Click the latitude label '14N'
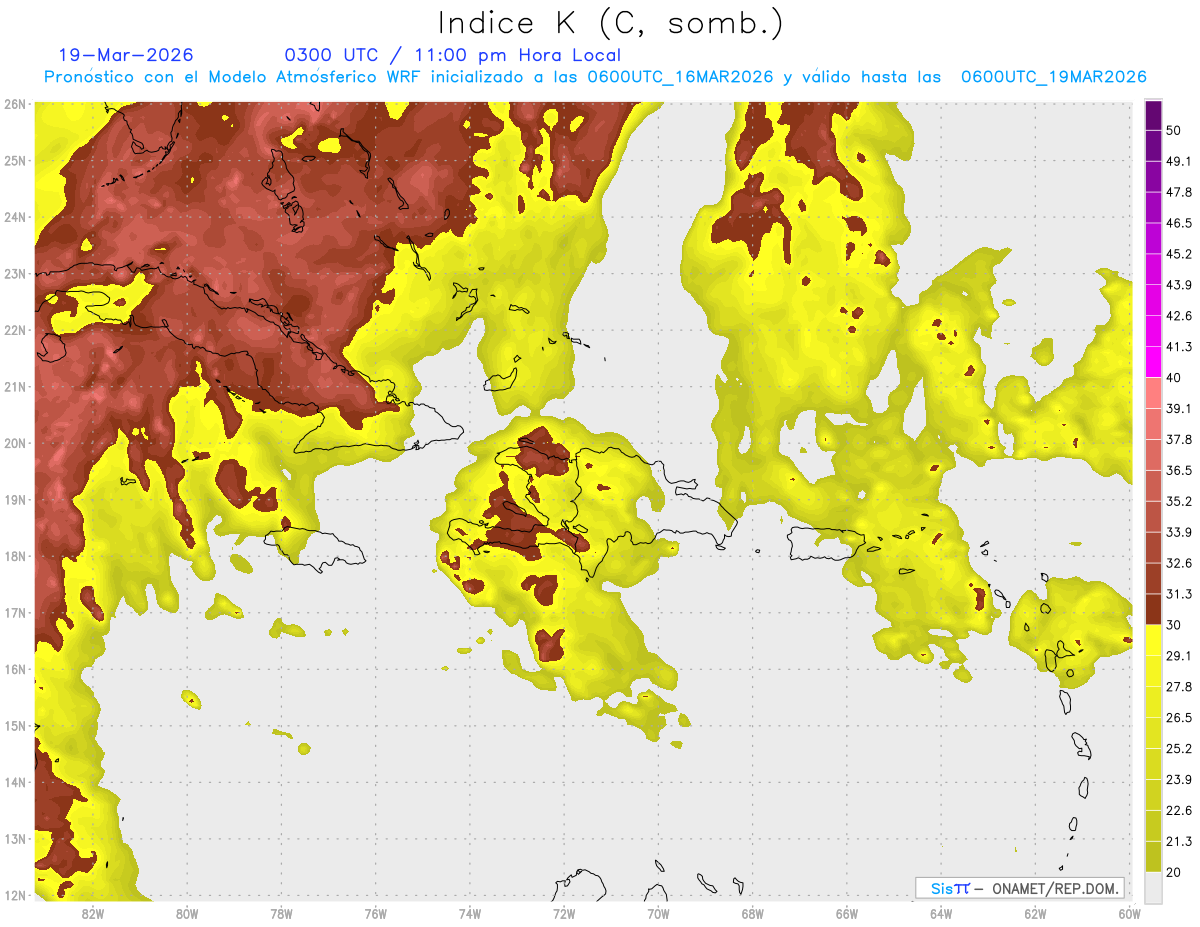This screenshot has height=927, width=1200. pyautogui.click(x=15, y=782)
